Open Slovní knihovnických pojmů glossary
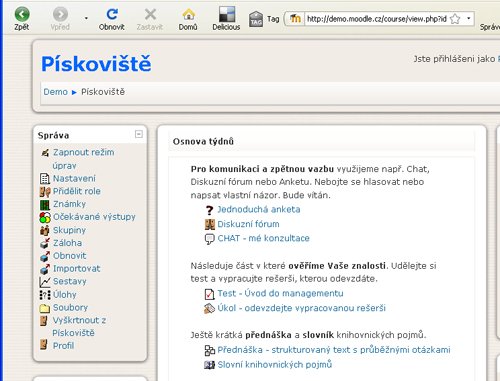Image resolution: width=500 pixels, height=381 pixels. (x=275, y=364)
